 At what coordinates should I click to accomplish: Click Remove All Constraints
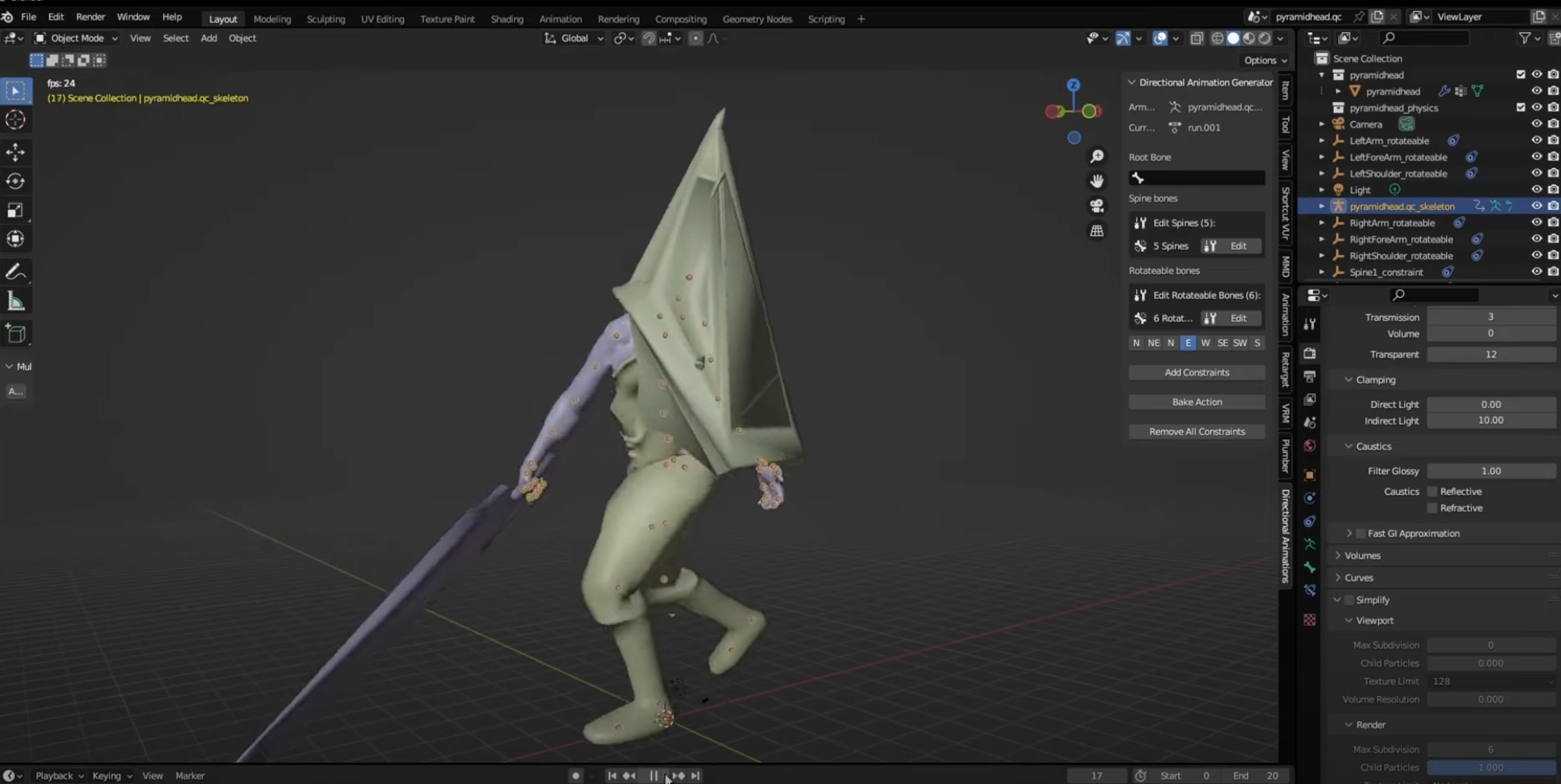[1196, 431]
